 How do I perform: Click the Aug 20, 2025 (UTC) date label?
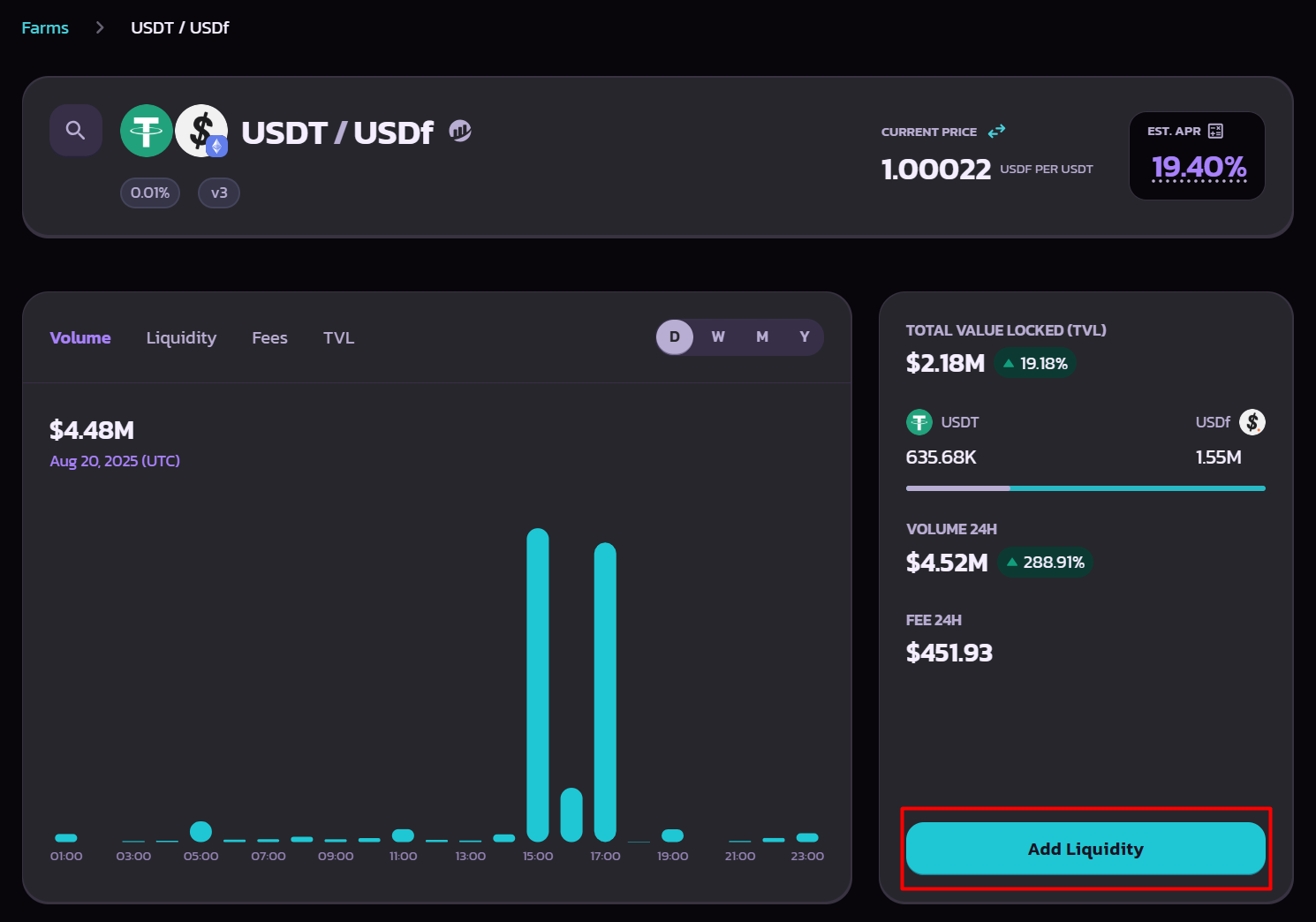pos(115,461)
